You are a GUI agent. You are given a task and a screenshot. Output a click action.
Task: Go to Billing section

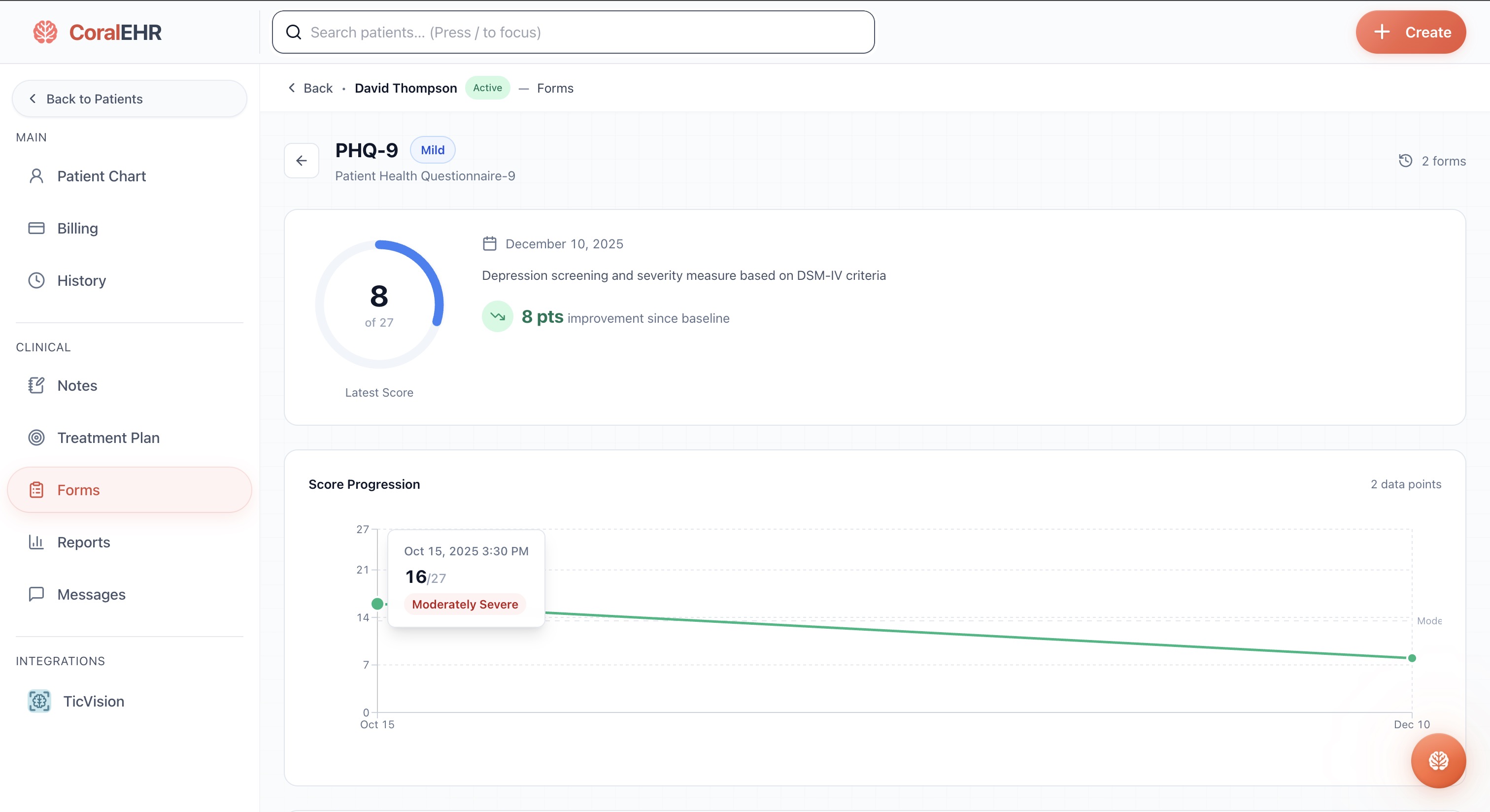[x=77, y=229]
